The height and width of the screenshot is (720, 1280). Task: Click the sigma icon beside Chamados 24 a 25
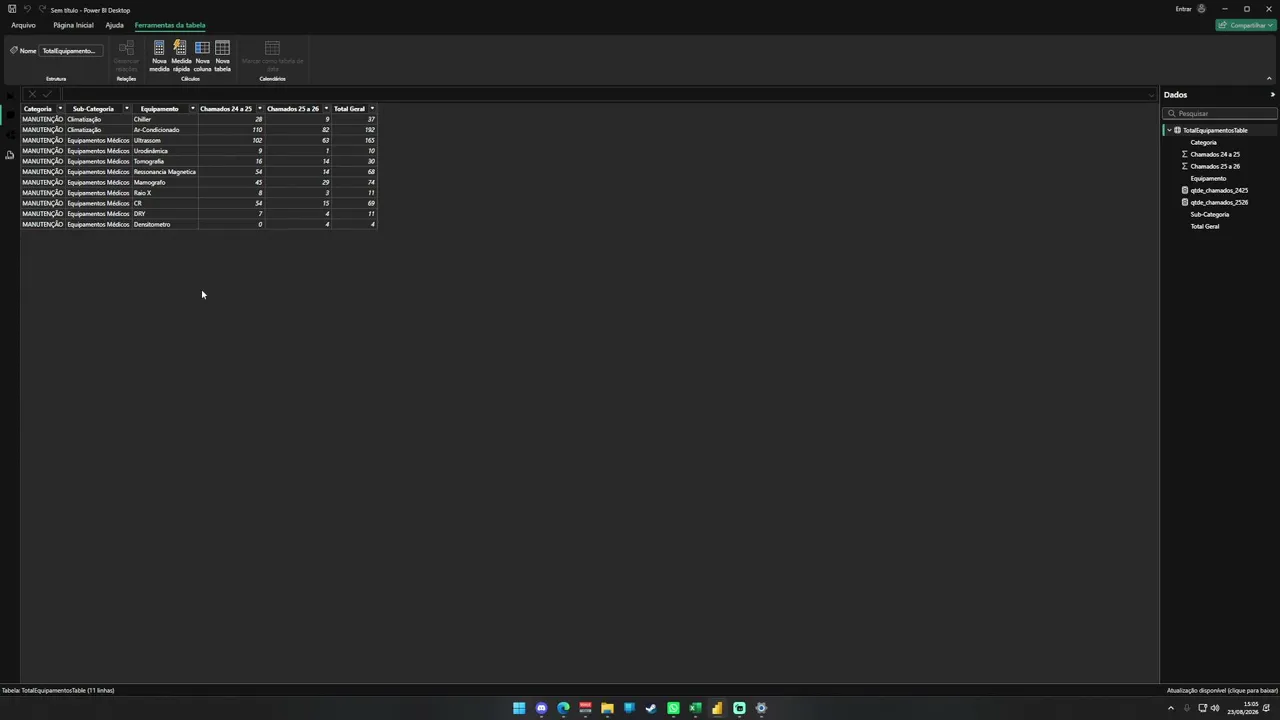pos(1185,154)
